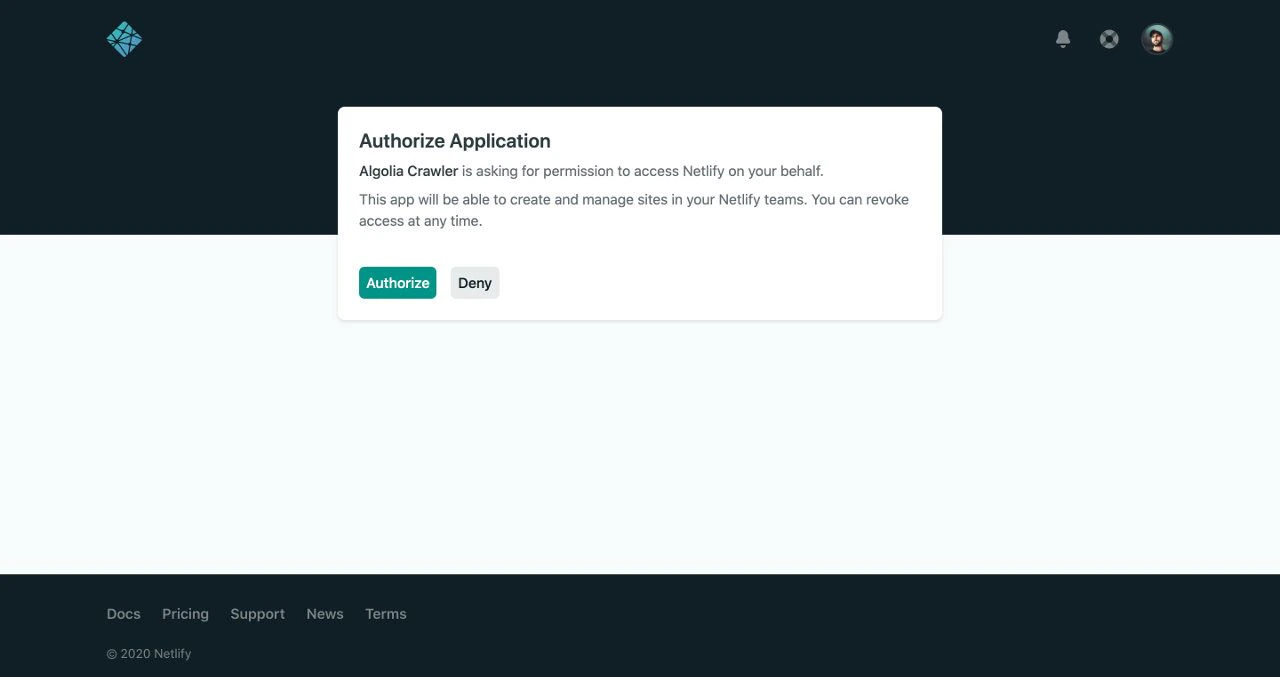Click the Netlify logo in the header
Image resolution: width=1280 pixels, height=677 pixels.
click(x=124, y=38)
